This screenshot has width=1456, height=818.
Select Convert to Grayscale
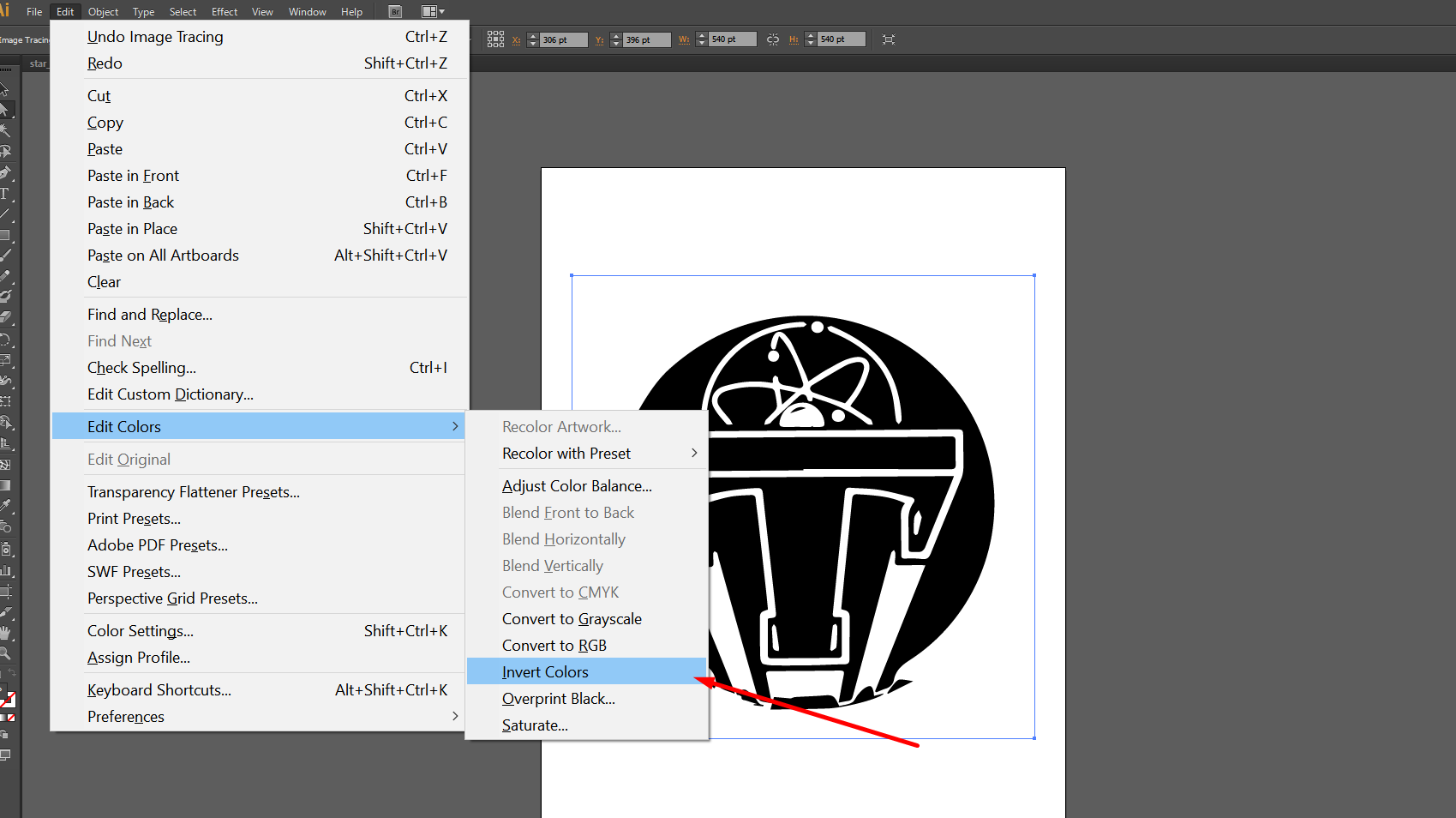click(586, 618)
